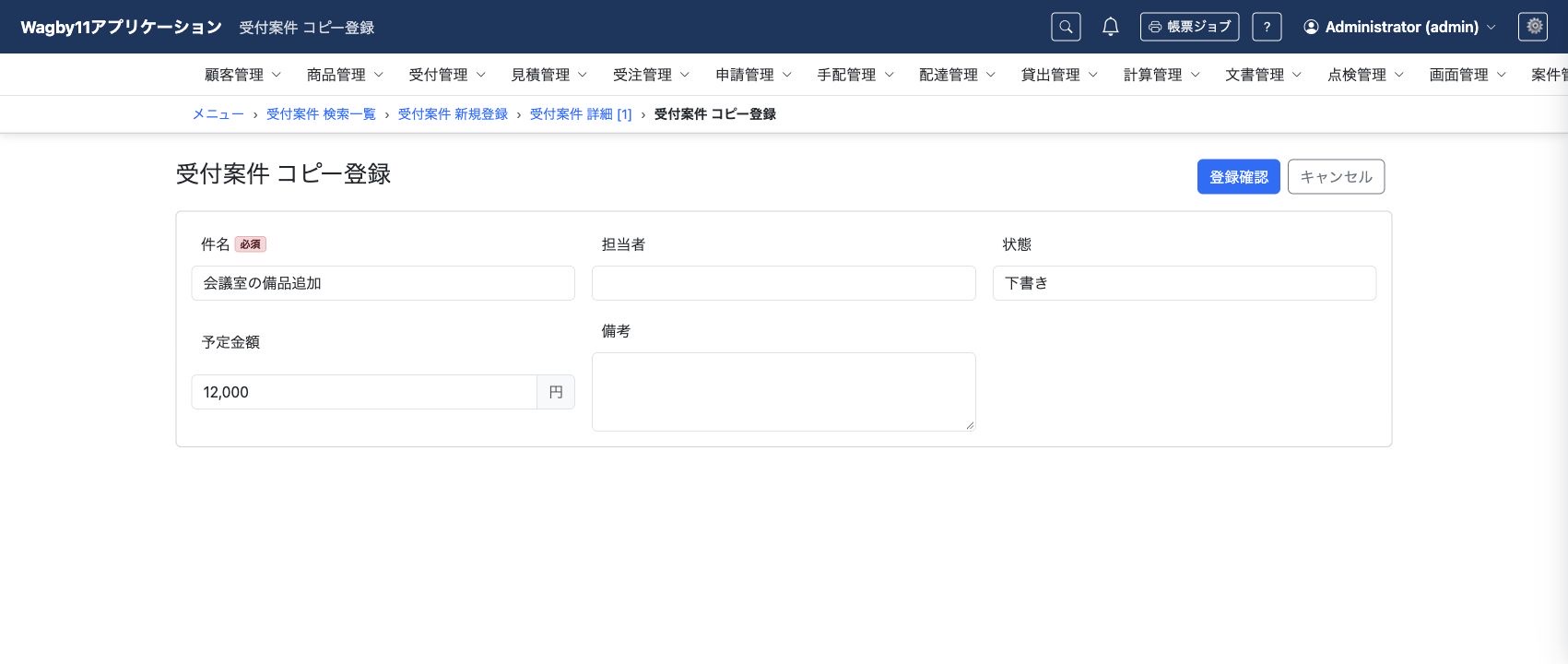The image size is (1568, 664).
Task: Expand the 文書管理 menu
Action: pos(1264,75)
